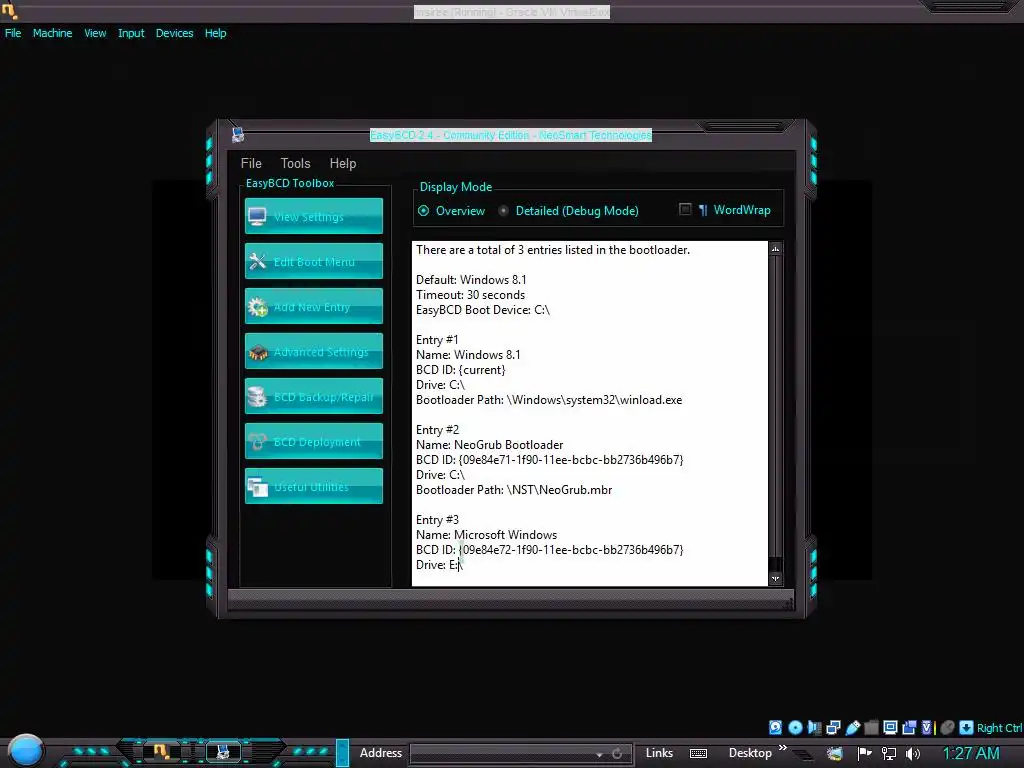
Task: Open VirtualBox Devices menu
Action: 174,33
